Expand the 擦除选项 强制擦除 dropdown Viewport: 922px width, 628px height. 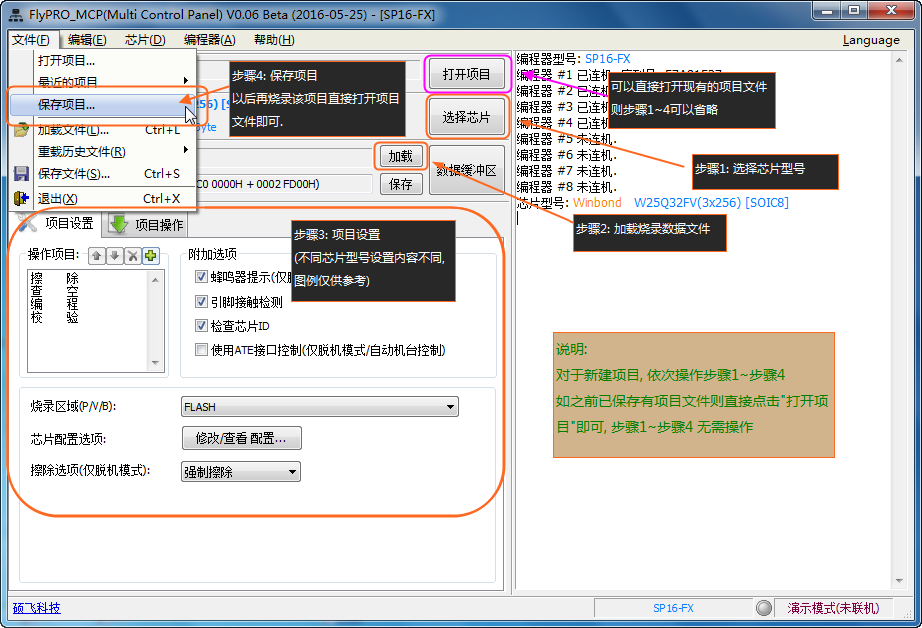(240, 472)
